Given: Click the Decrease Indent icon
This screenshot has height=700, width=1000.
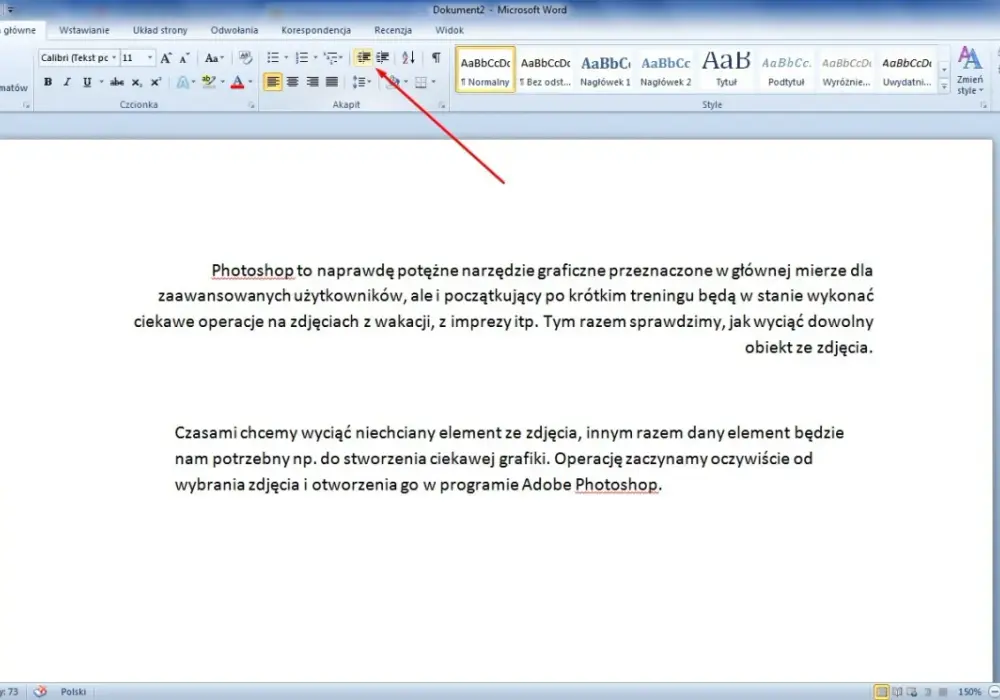Looking at the screenshot, I should (364, 58).
